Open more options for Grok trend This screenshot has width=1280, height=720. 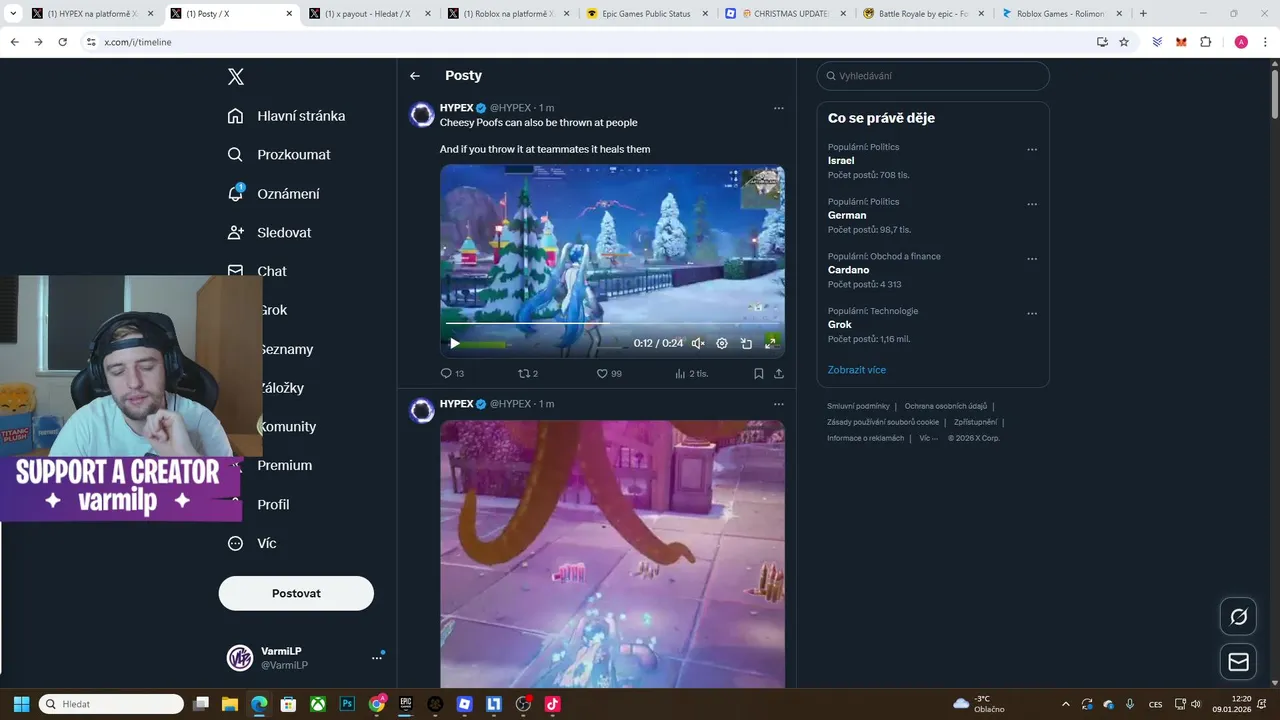1032,314
